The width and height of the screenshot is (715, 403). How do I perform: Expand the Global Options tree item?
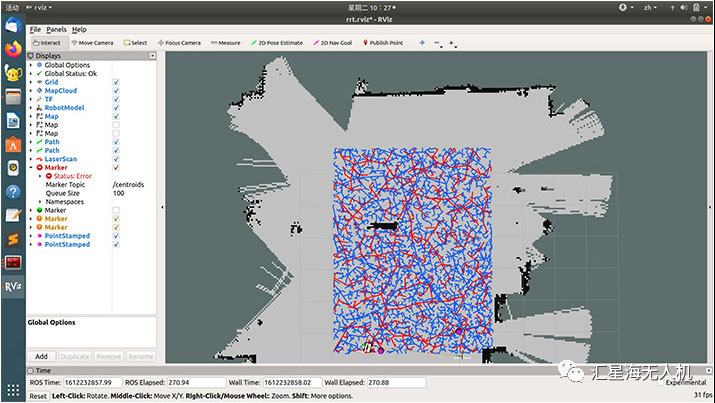[31, 65]
